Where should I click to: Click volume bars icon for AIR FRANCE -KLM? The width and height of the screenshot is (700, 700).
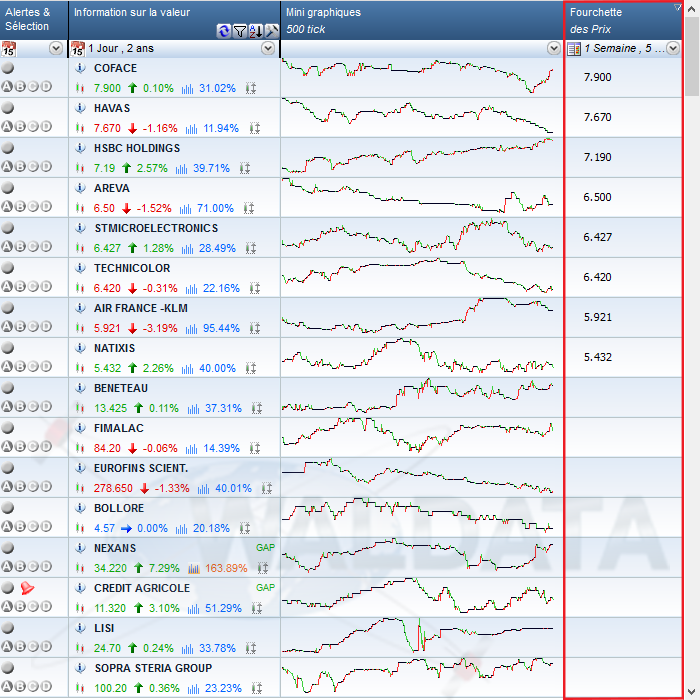pyautogui.click(x=191, y=329)
